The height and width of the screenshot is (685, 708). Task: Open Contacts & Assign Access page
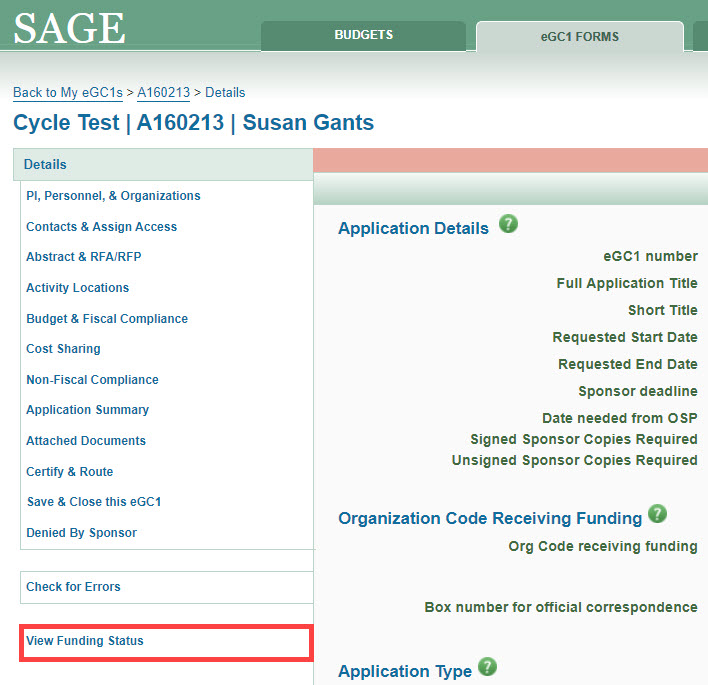[102, 227]
